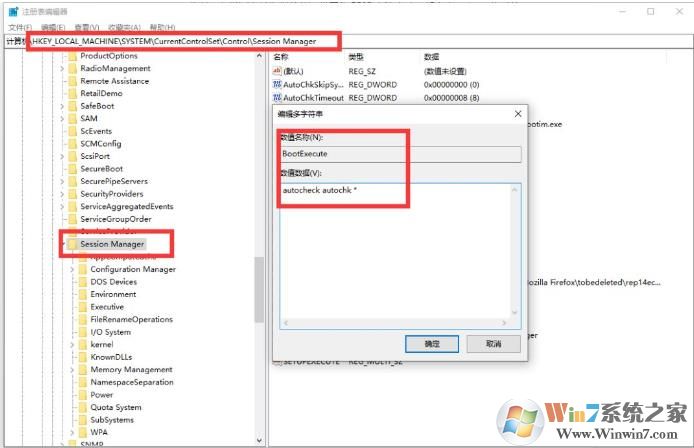Viewport: 694px width, 448px height.
Task: Click the value data box's scroll-right arrow
Action: tap(505, 323)
